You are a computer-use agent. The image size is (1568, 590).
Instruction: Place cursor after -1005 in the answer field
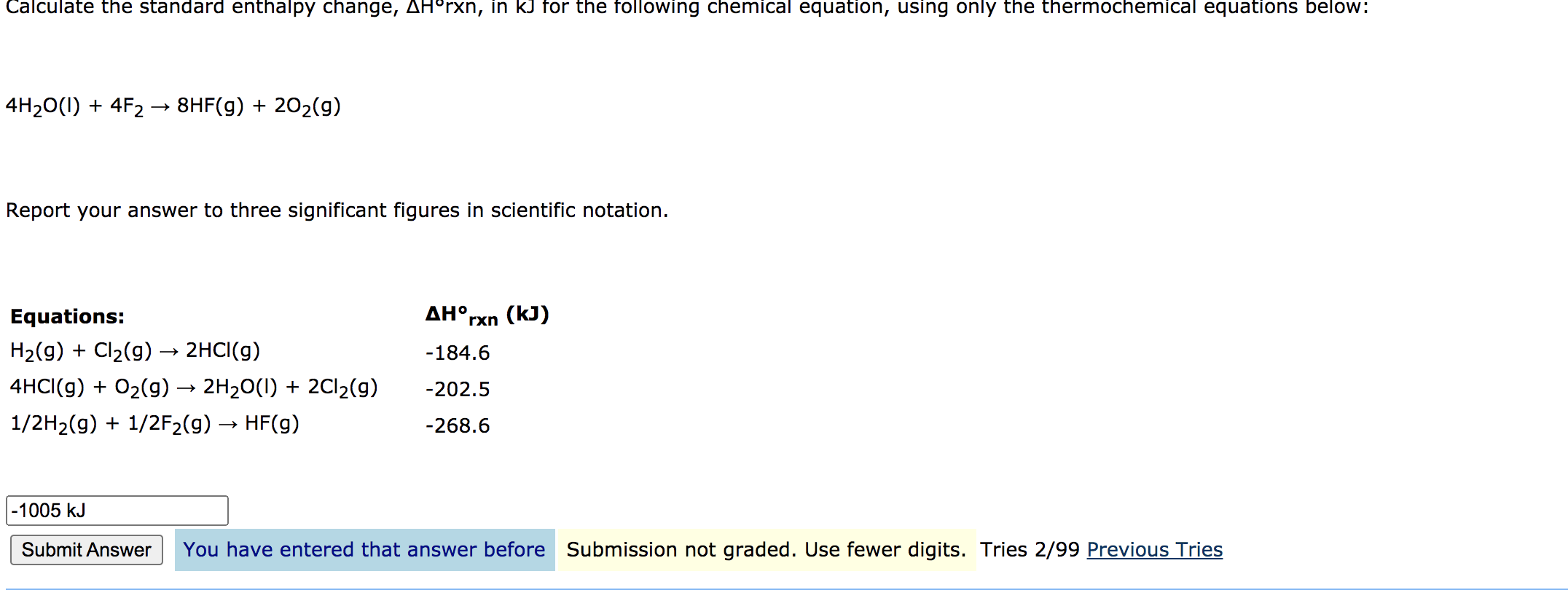pos(62,511)
